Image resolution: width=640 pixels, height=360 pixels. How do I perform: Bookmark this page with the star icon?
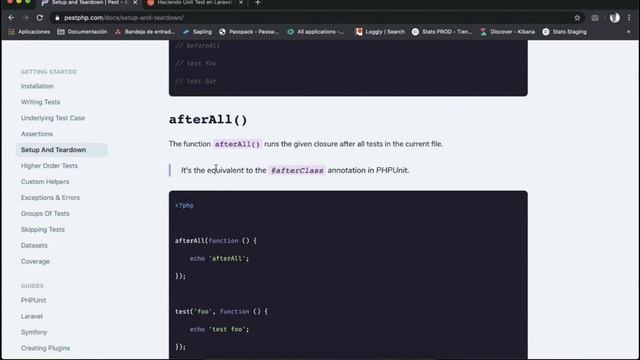[x=577, y=18]
